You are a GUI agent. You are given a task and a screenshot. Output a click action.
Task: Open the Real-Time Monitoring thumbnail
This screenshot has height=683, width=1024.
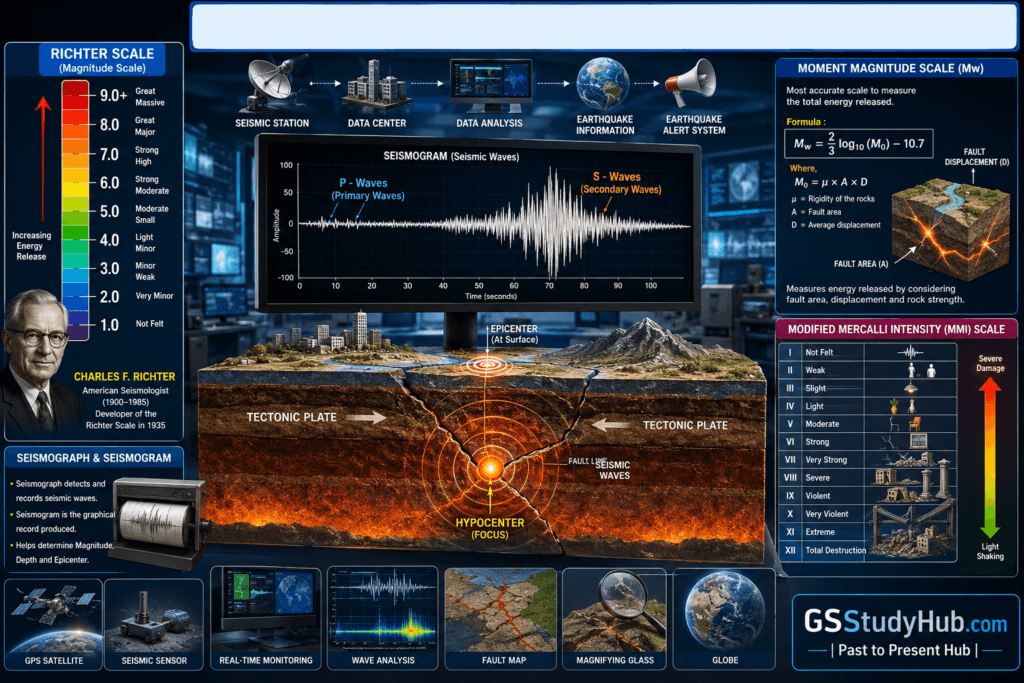(266, 618)
